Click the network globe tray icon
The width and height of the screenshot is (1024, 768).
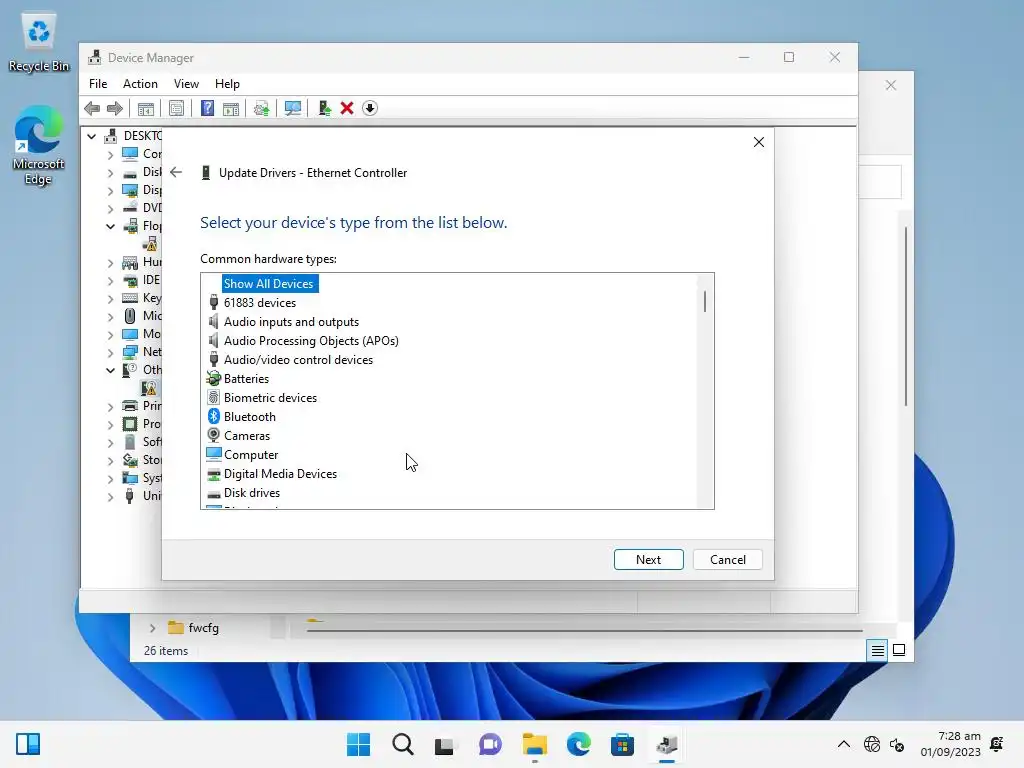pyautogui.click(x=871, y=744)
